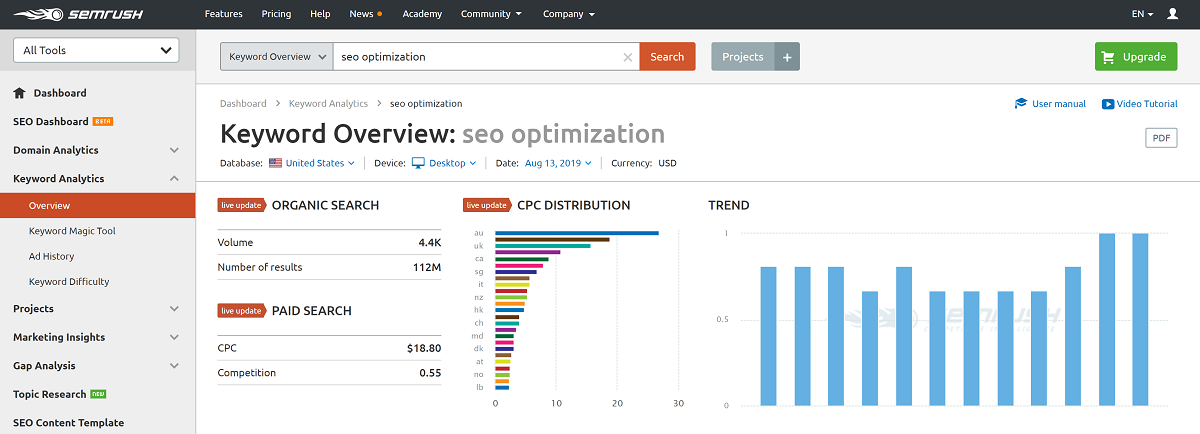
Task: Click the Video Tutorial play icon
Action: 1108,103
